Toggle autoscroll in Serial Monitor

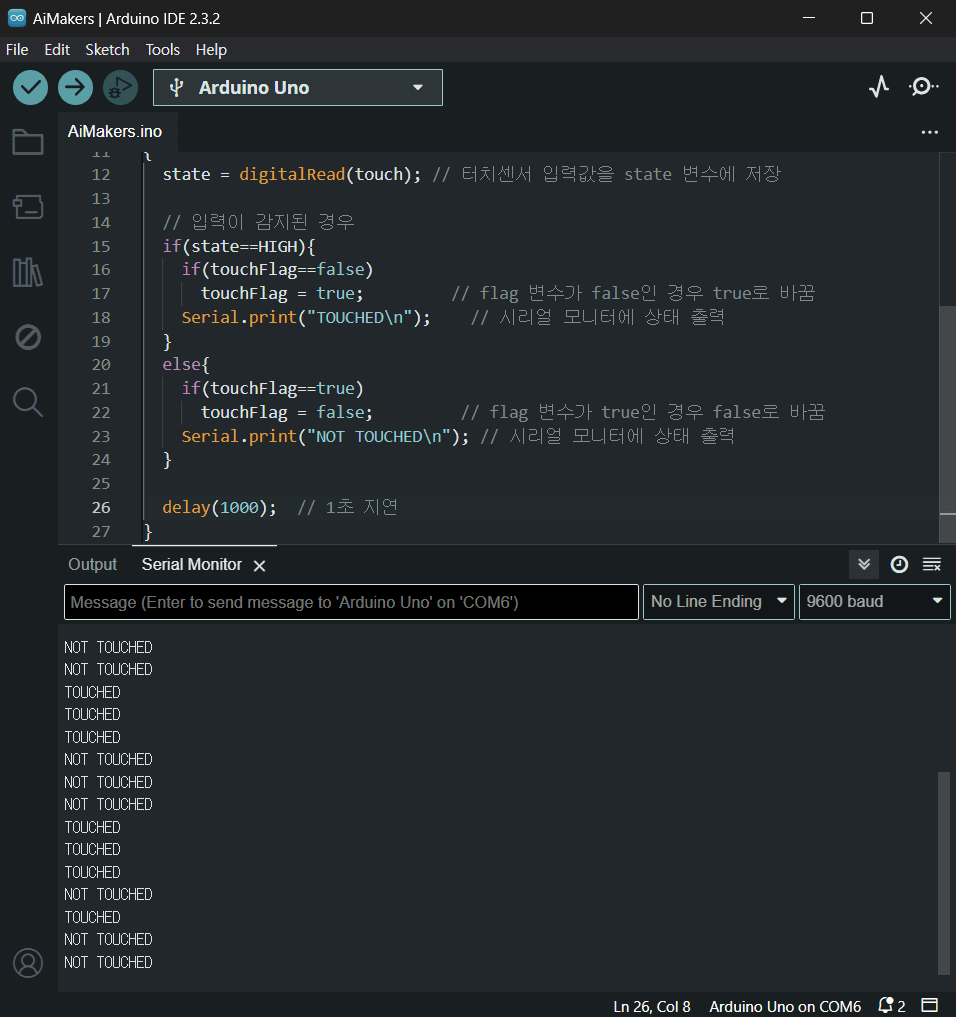coord(864,565)
